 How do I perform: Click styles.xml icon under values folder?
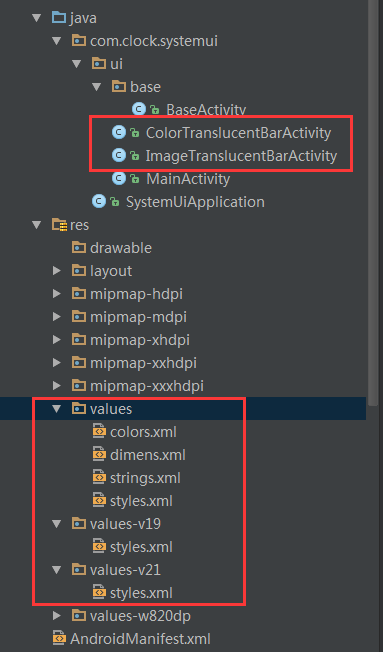point(99,501)
